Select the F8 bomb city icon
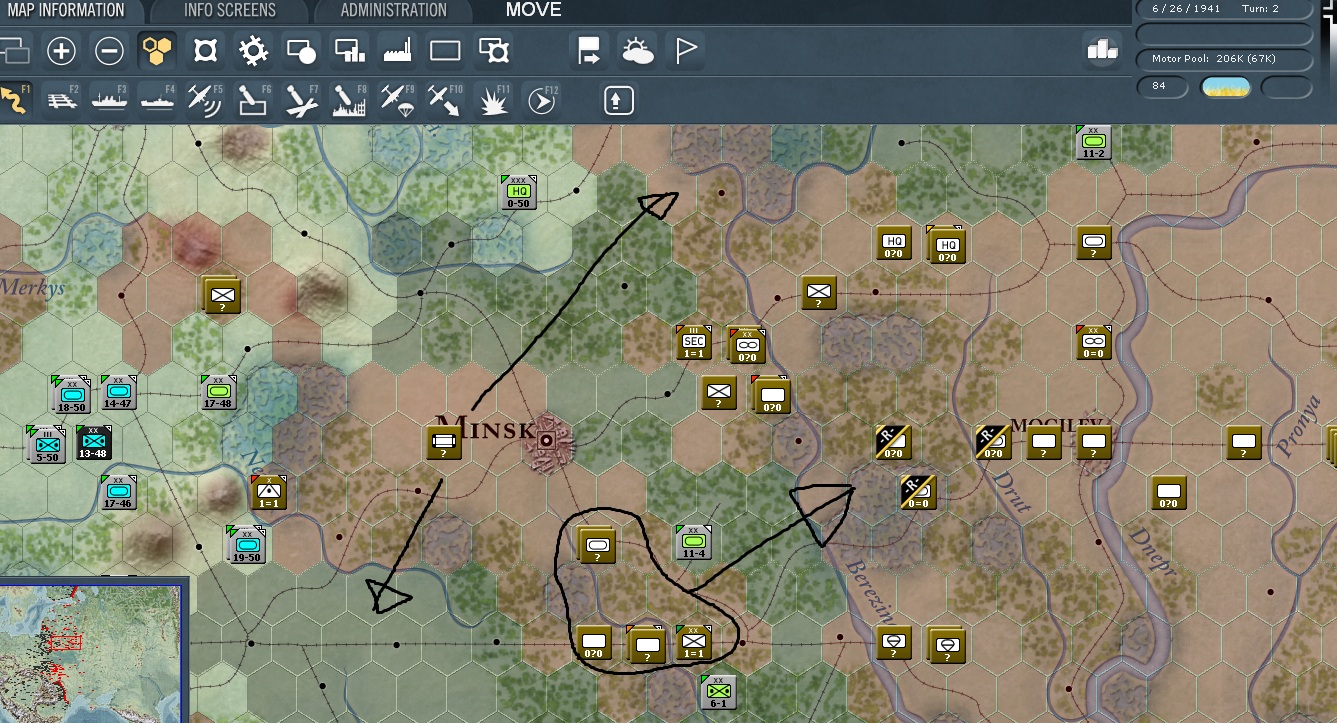 coord(349,100)
